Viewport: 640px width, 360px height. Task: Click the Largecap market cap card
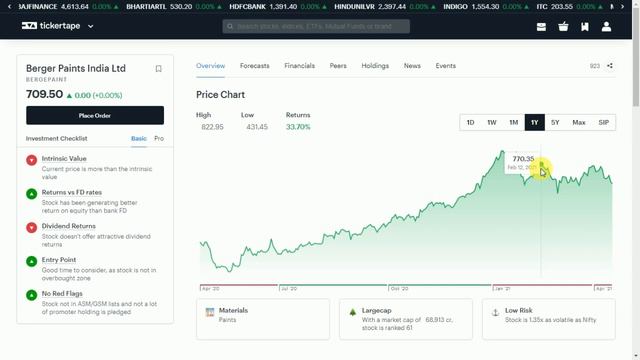[x=406, y=319]
